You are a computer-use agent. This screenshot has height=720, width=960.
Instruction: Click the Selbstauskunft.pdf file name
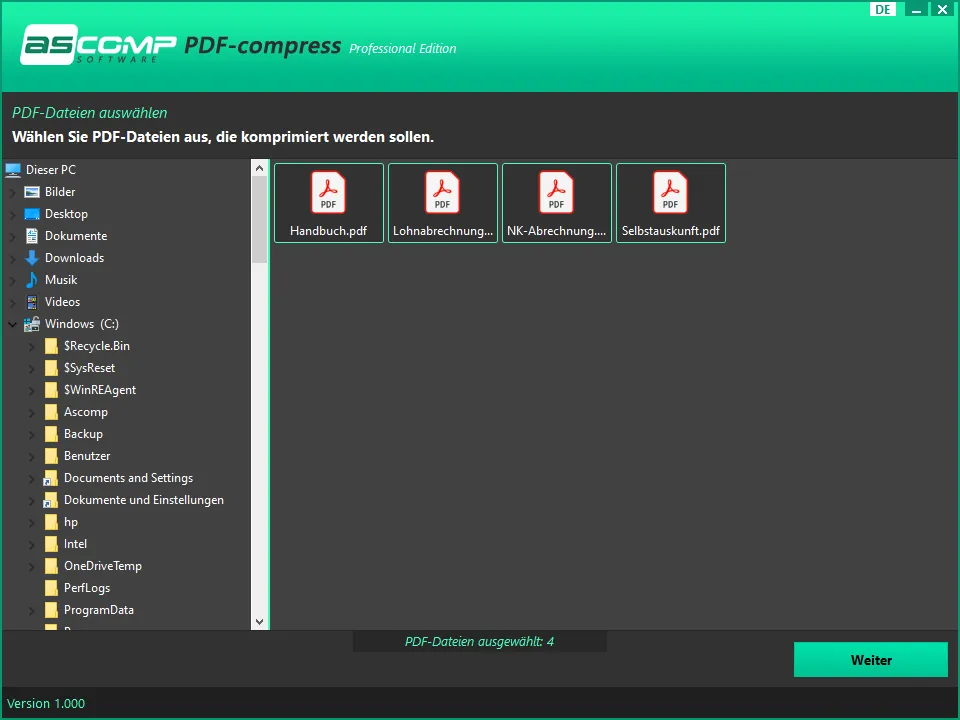click(670, 231)
